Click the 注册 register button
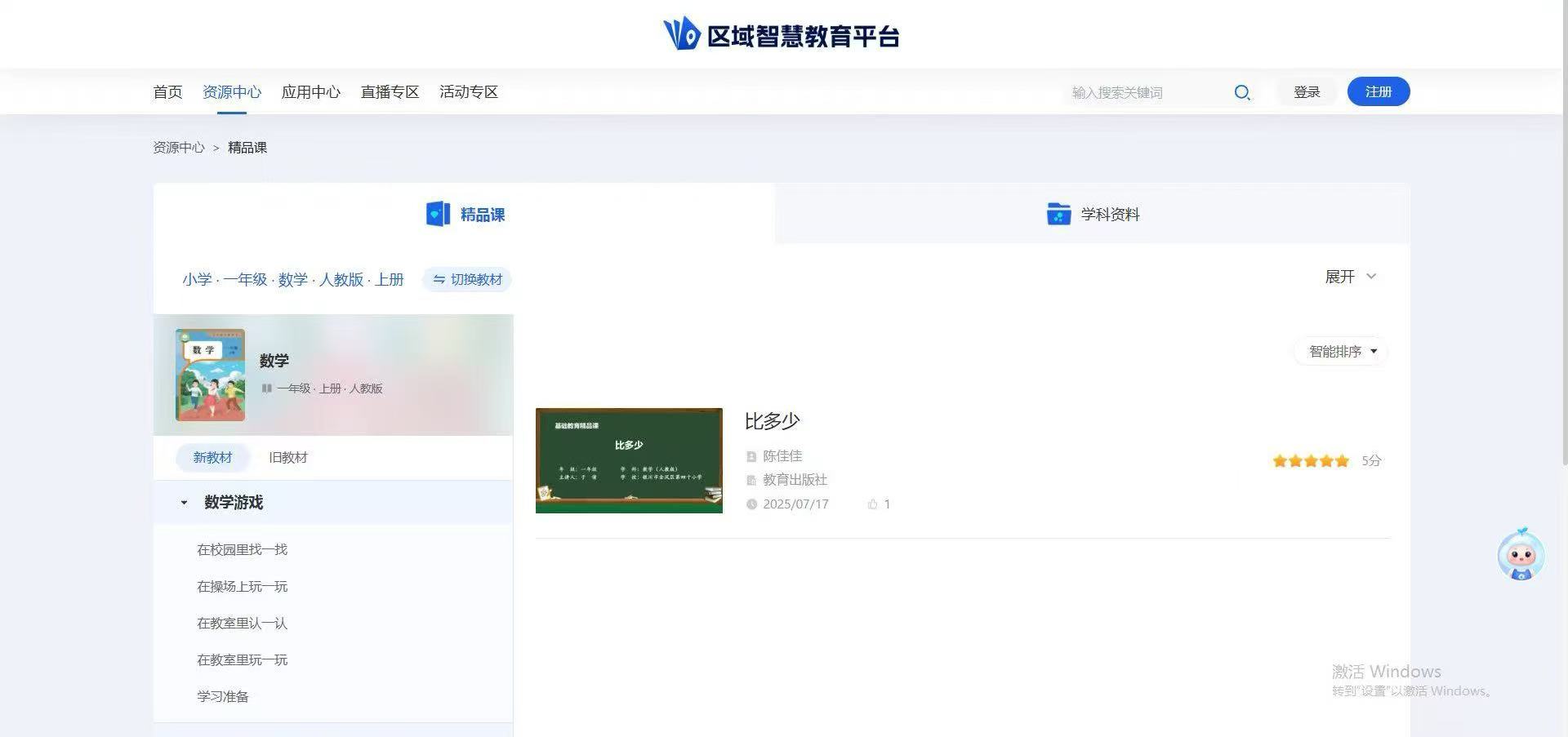The width and height of the screenshot is (1568, 737). click(1378, 92)
